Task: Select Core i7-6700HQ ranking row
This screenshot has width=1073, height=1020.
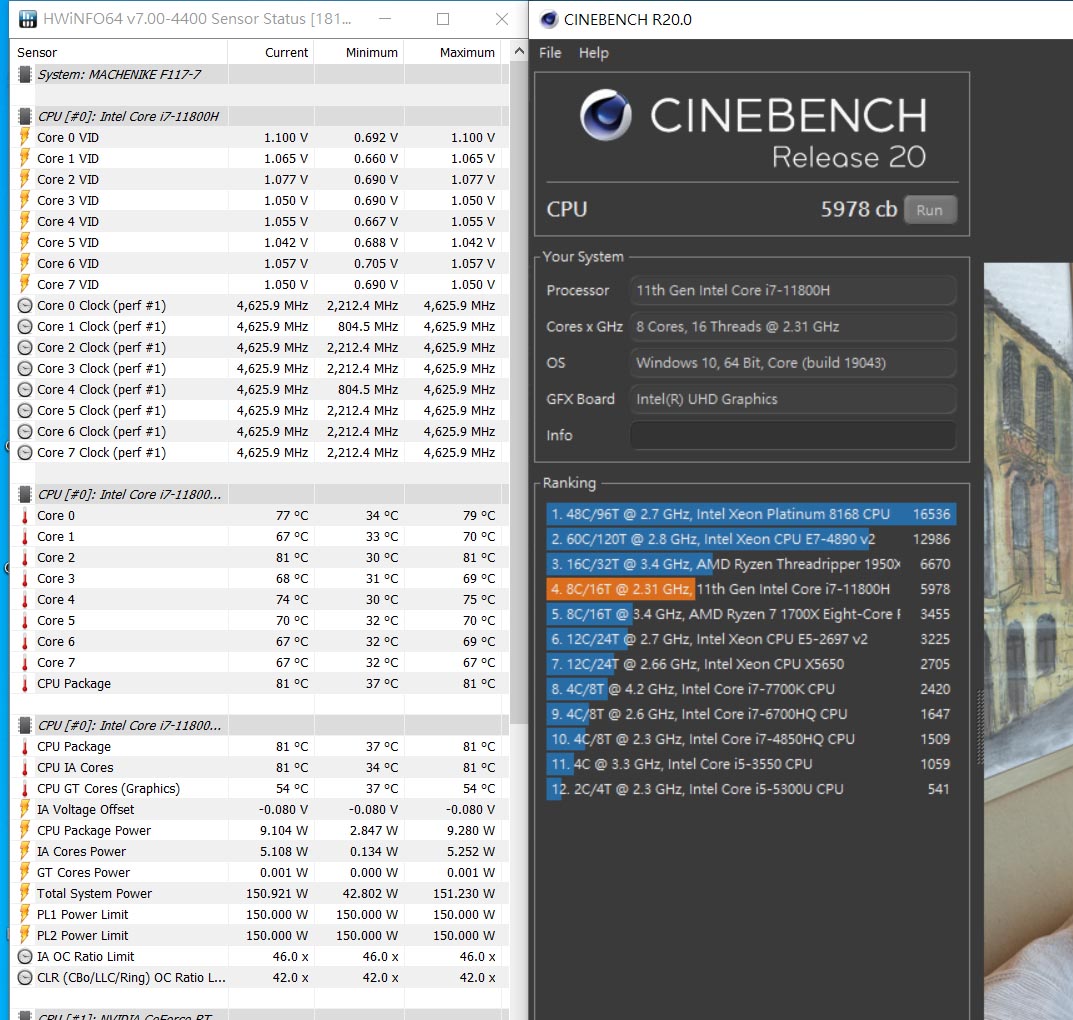Action: pyautogui.click(x=751, y=714)
